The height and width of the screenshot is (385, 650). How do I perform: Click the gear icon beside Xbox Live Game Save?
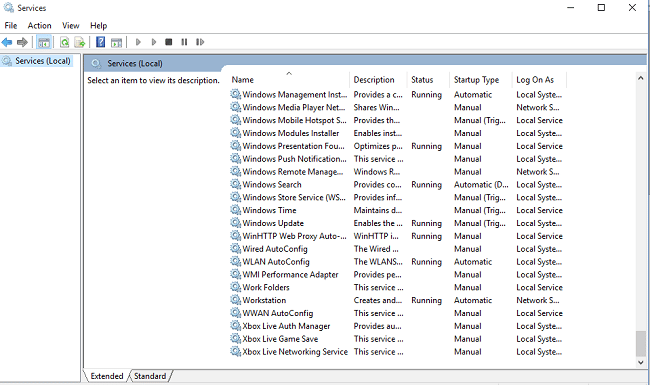tap(235, 339)
